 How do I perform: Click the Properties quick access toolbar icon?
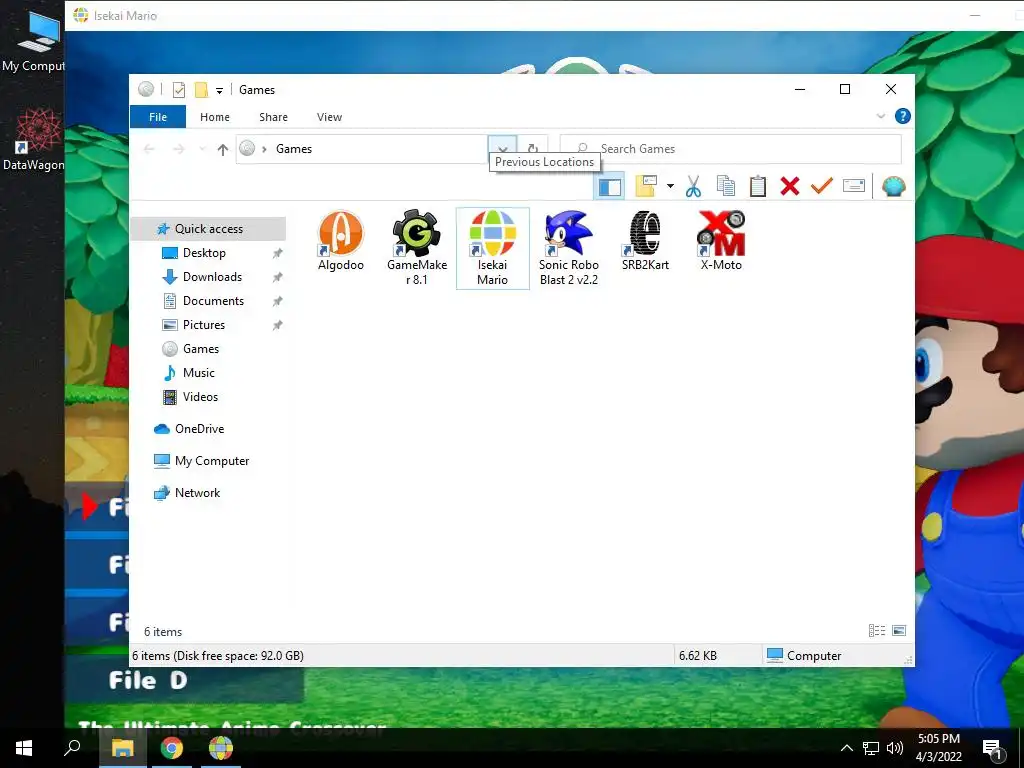[178, 90]
